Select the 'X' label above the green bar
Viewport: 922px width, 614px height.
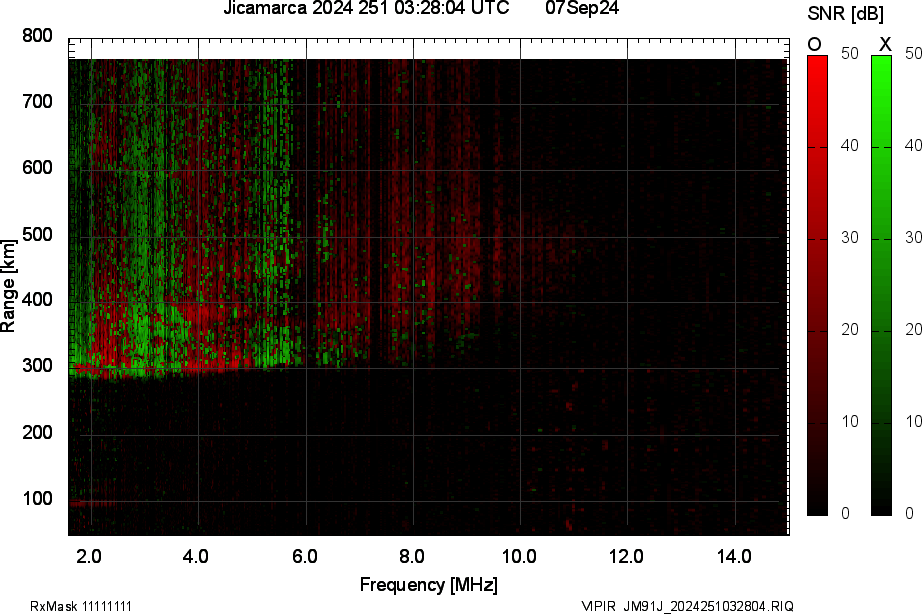click(884, 44)
